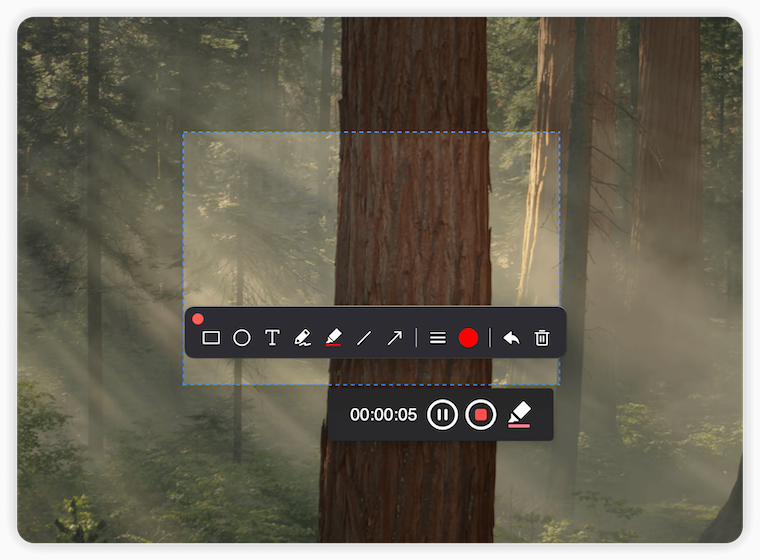760x560 pixels.
Task: Pause the screen recording
Action: pos(442,414)
